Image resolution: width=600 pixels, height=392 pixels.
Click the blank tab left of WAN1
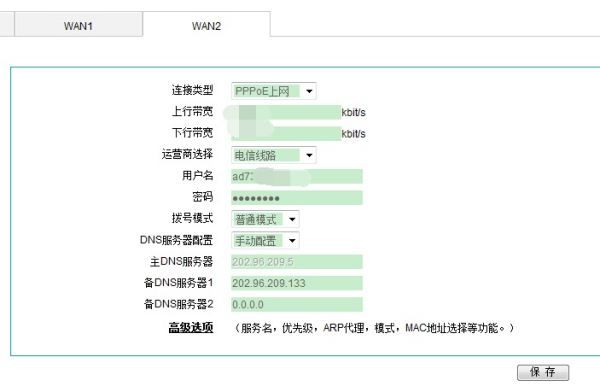point(7,24)
